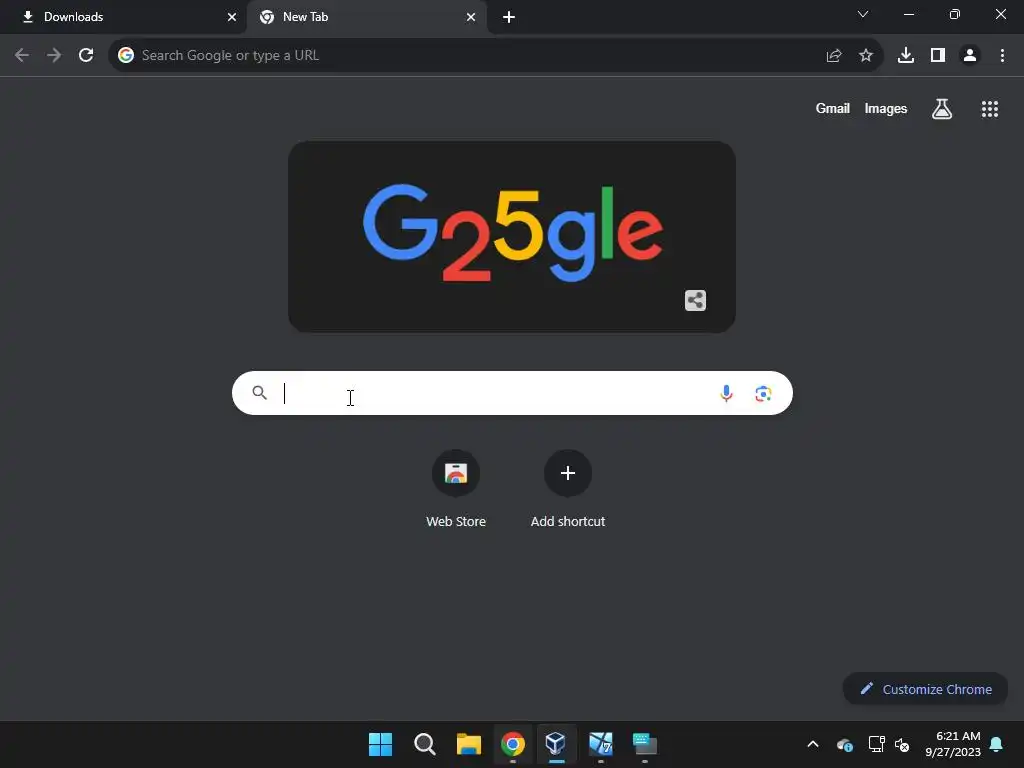Screen dimensions: 1024x768
Task: Click the Add shortcut plus button
Action: pyautogui.click(x=568, y=473)
